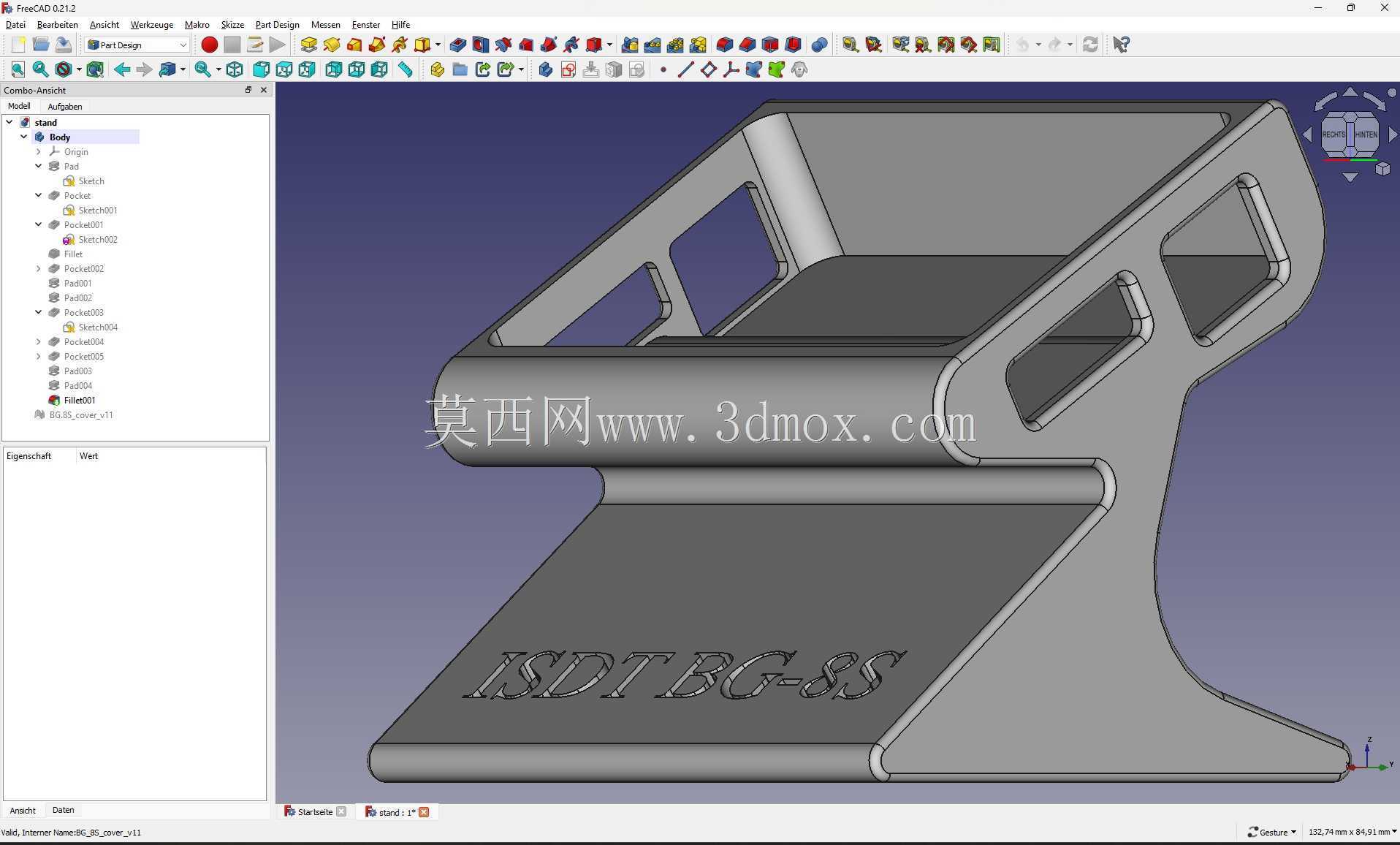Expand the Pocket002 tree node
Viewport: 1400px width, 845px height.
(39, 268)
